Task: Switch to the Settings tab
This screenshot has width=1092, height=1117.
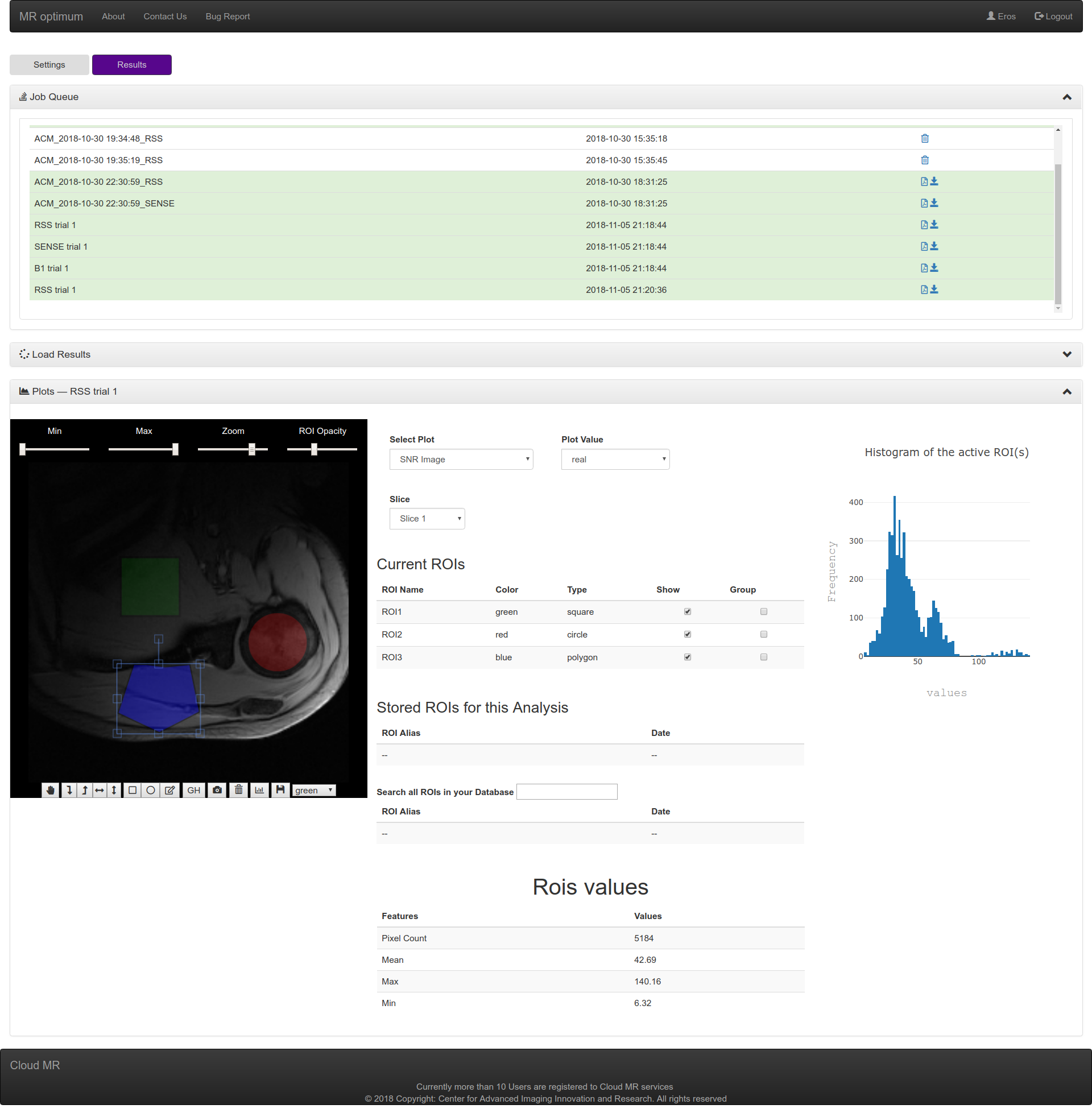Action: [49, 65]
